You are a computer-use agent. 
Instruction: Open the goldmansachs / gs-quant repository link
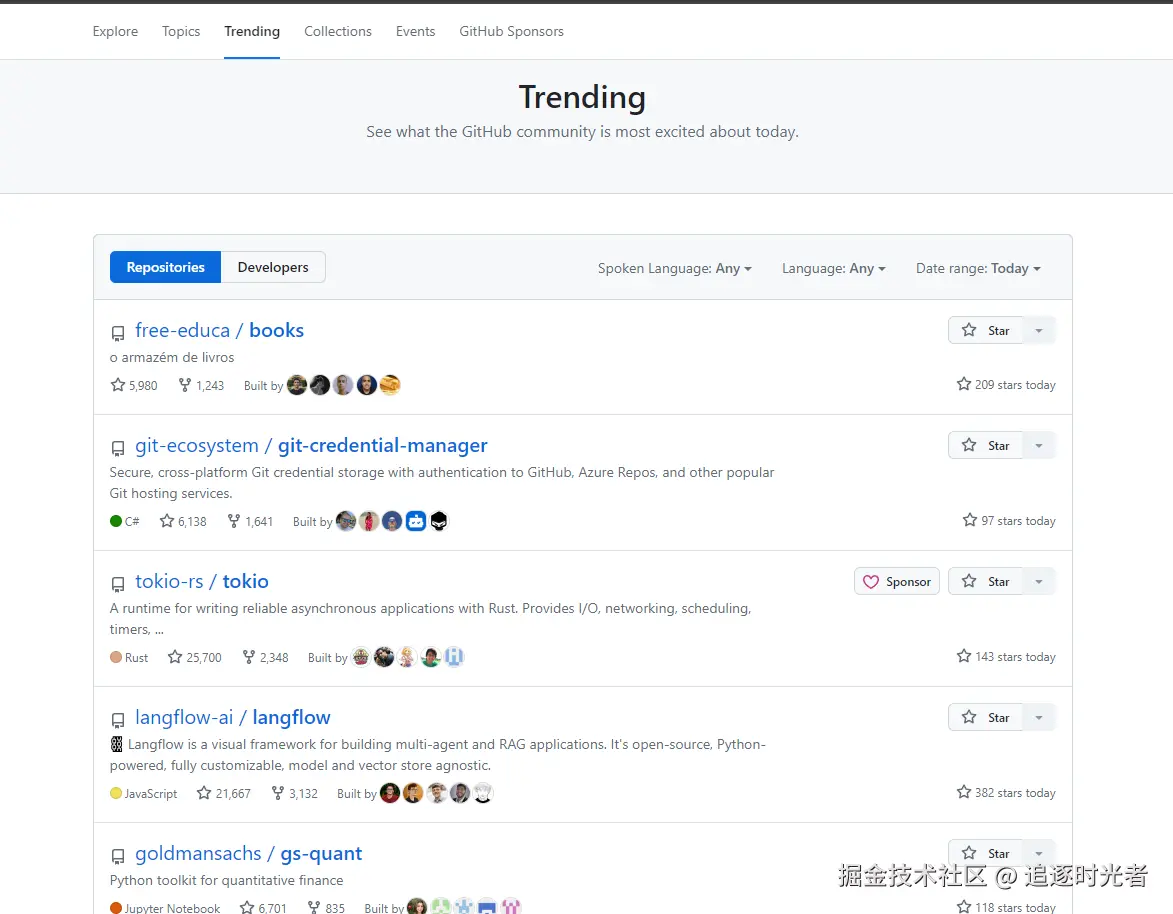pyautogui.click(x=248, y=853)
